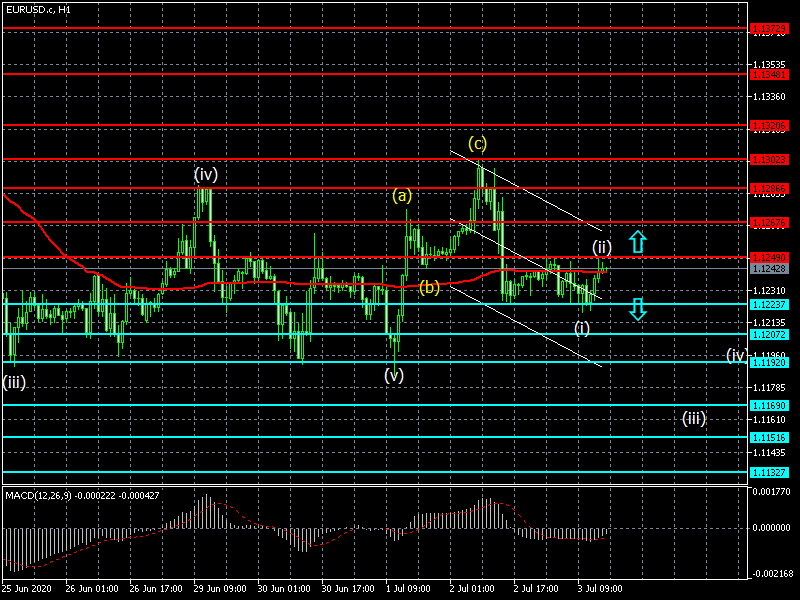Image resolution: width=800 pixels, height=600 pixels.
Task: Click the '3 Jul 09:00' time axis label
Action: (x=600, y=588)
